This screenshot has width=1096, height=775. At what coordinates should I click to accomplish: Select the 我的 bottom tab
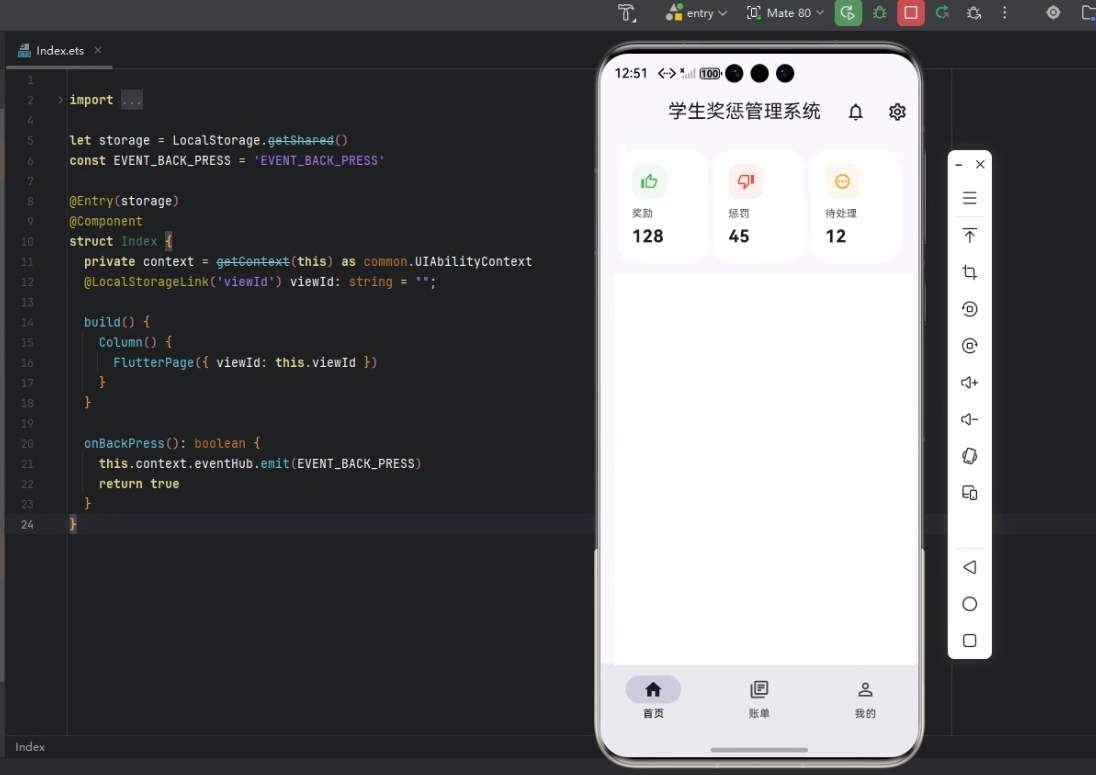(x=865, y=697)
